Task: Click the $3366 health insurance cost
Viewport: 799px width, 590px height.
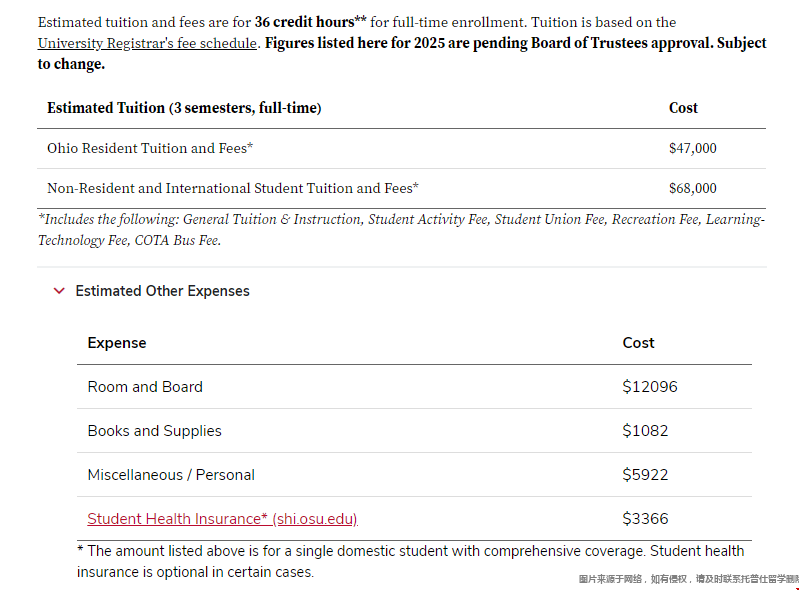Action: click(x=645, y=519)
